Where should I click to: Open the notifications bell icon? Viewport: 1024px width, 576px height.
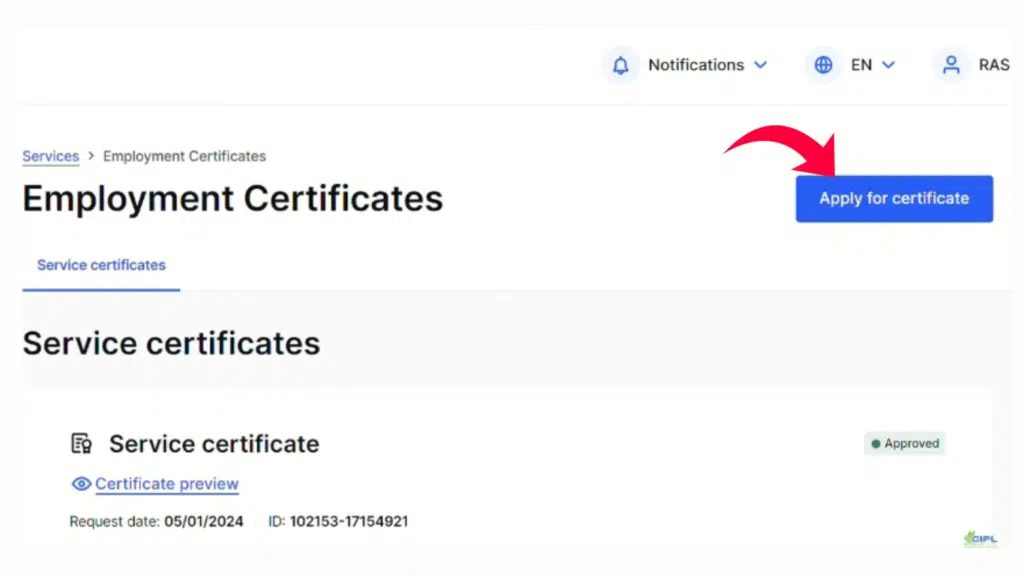click(x=620, y=64)
